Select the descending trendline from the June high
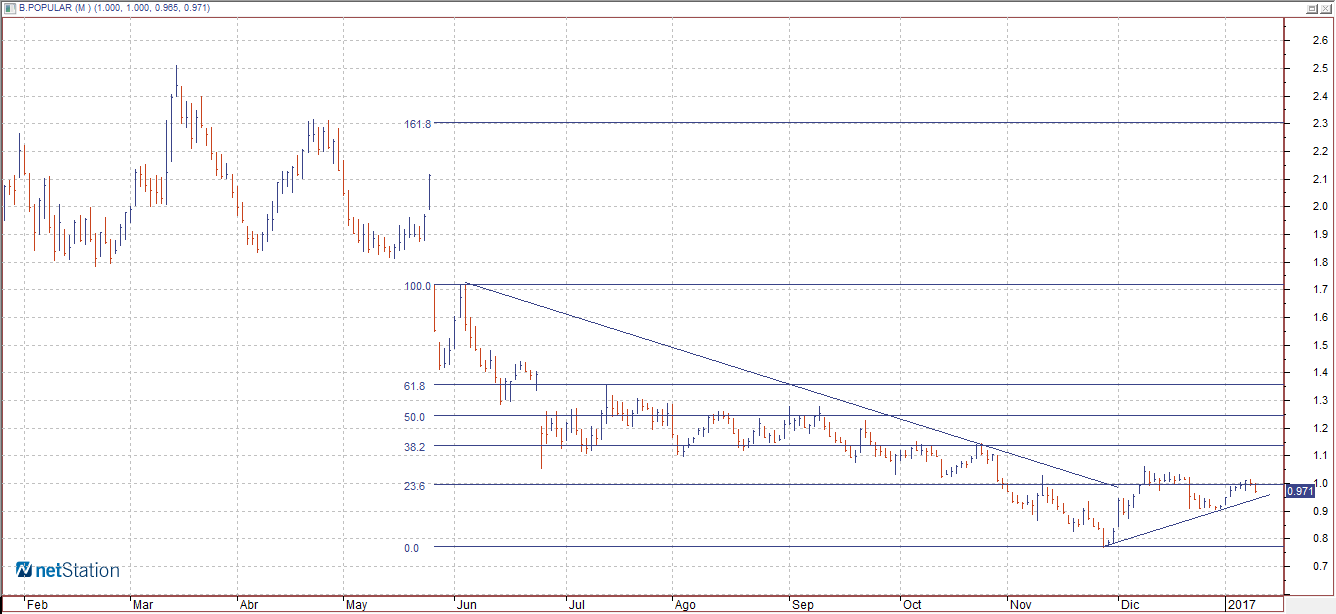 [x=790, y=385]
